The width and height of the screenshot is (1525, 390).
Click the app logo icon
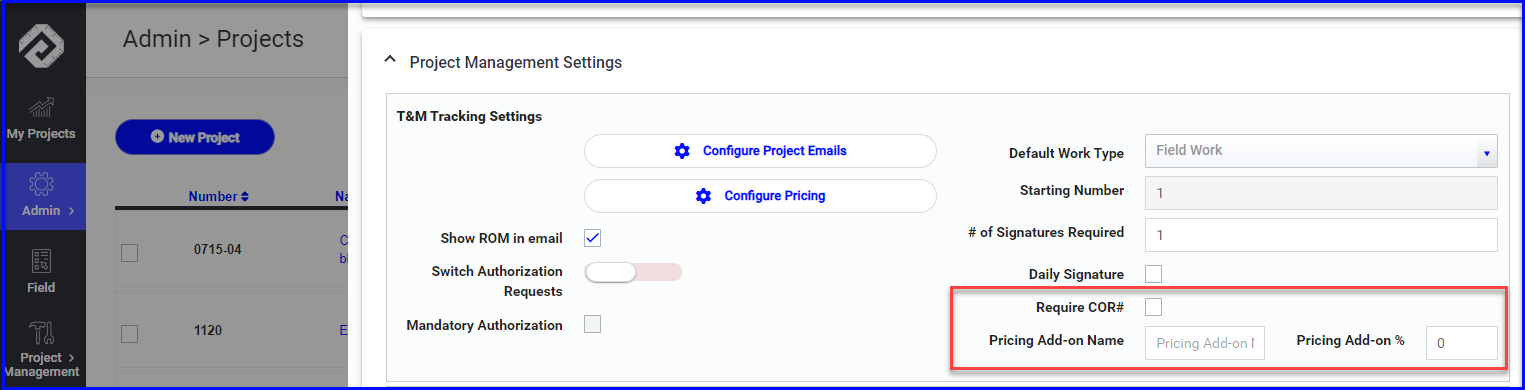point(42,46)
